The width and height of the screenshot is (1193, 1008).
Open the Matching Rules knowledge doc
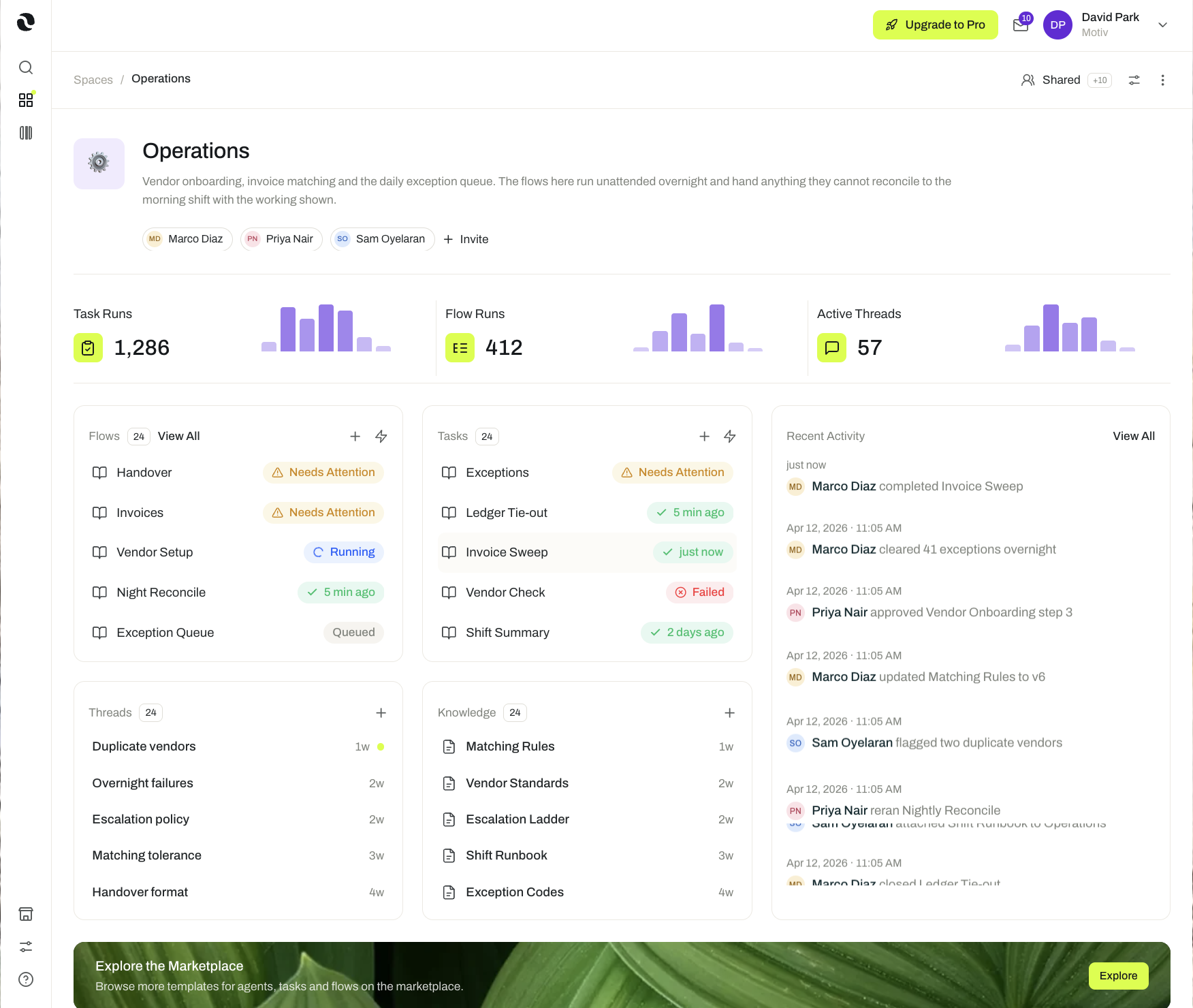587,746
